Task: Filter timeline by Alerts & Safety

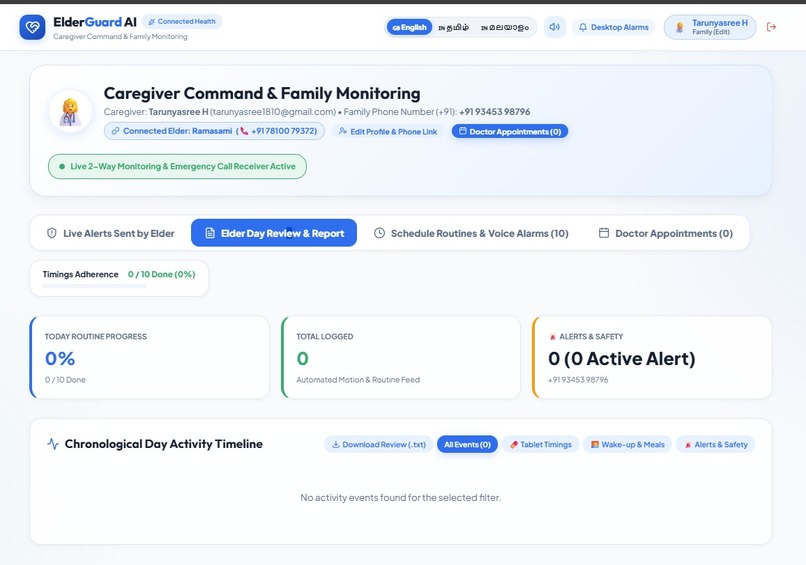Action: [x=716, y=444]
